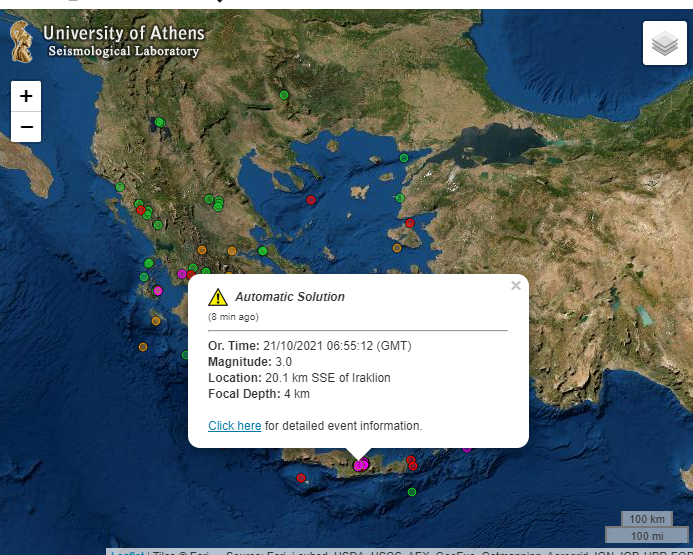Zoom out of the map

[x=26, y=127]
